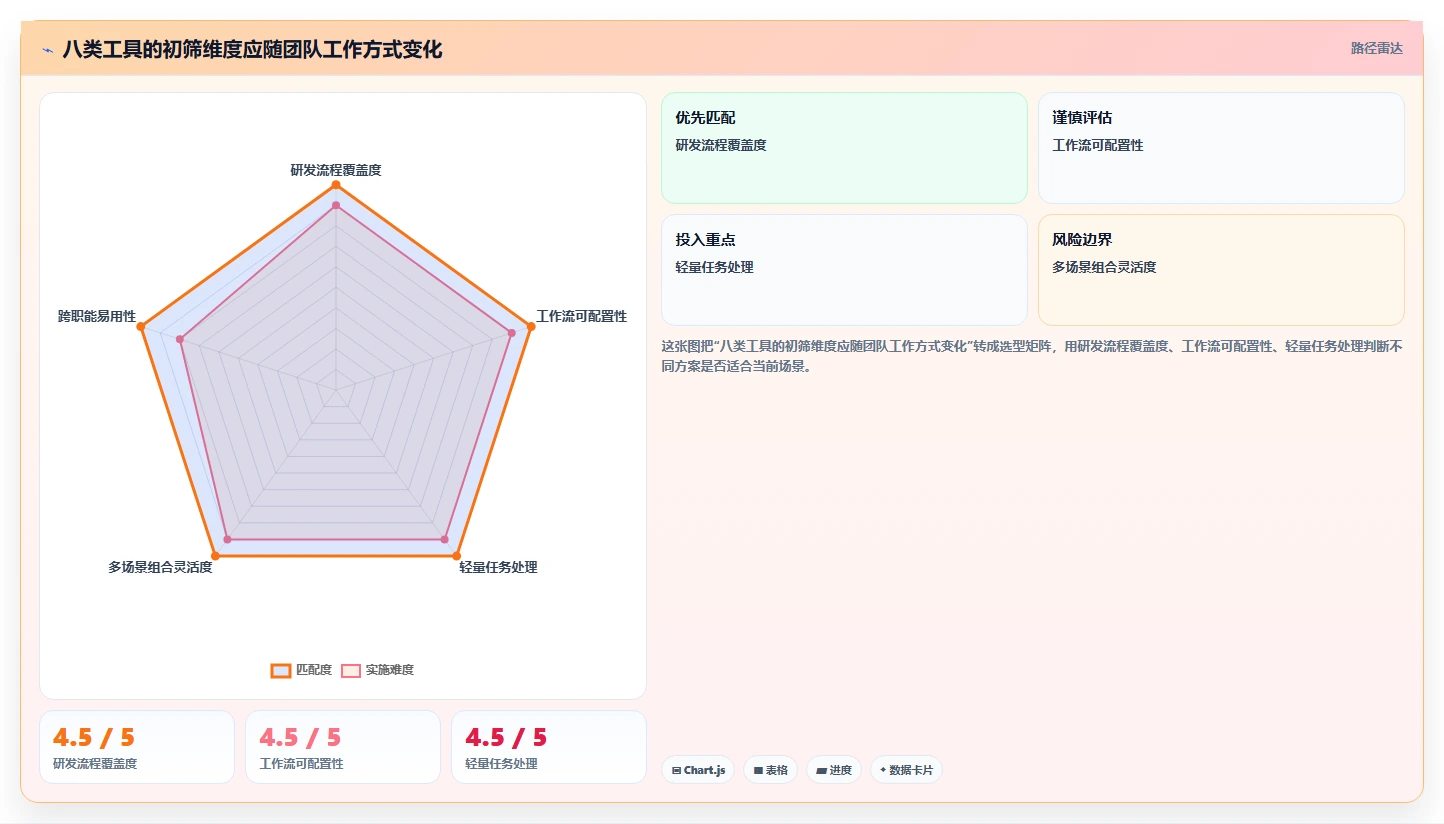Click the 跨职能易用性 radar axis label

coord(97,316)
